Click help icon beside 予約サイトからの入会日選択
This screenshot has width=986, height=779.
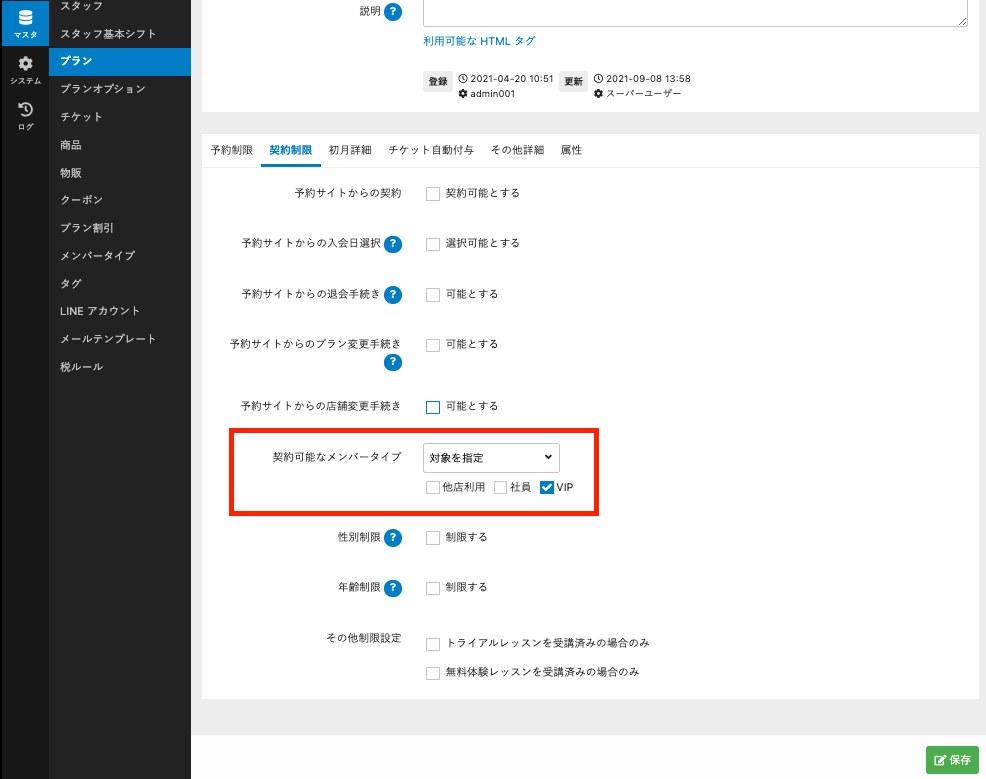pos(393,244)
